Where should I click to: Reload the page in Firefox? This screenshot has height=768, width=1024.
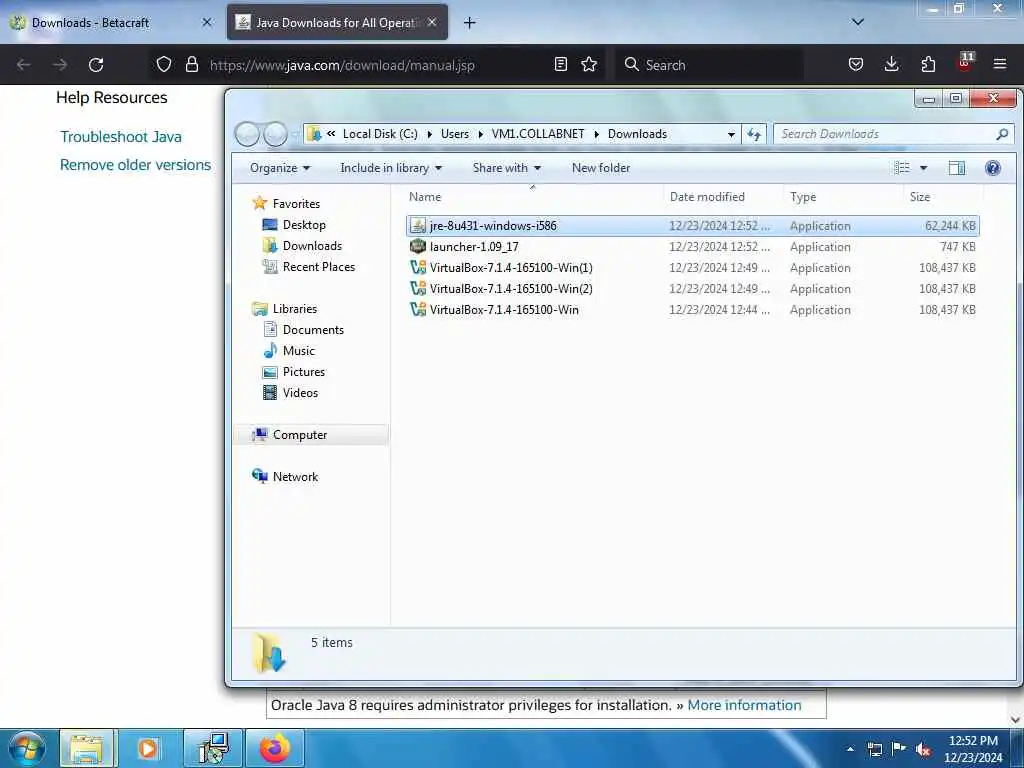coord(96,65)
